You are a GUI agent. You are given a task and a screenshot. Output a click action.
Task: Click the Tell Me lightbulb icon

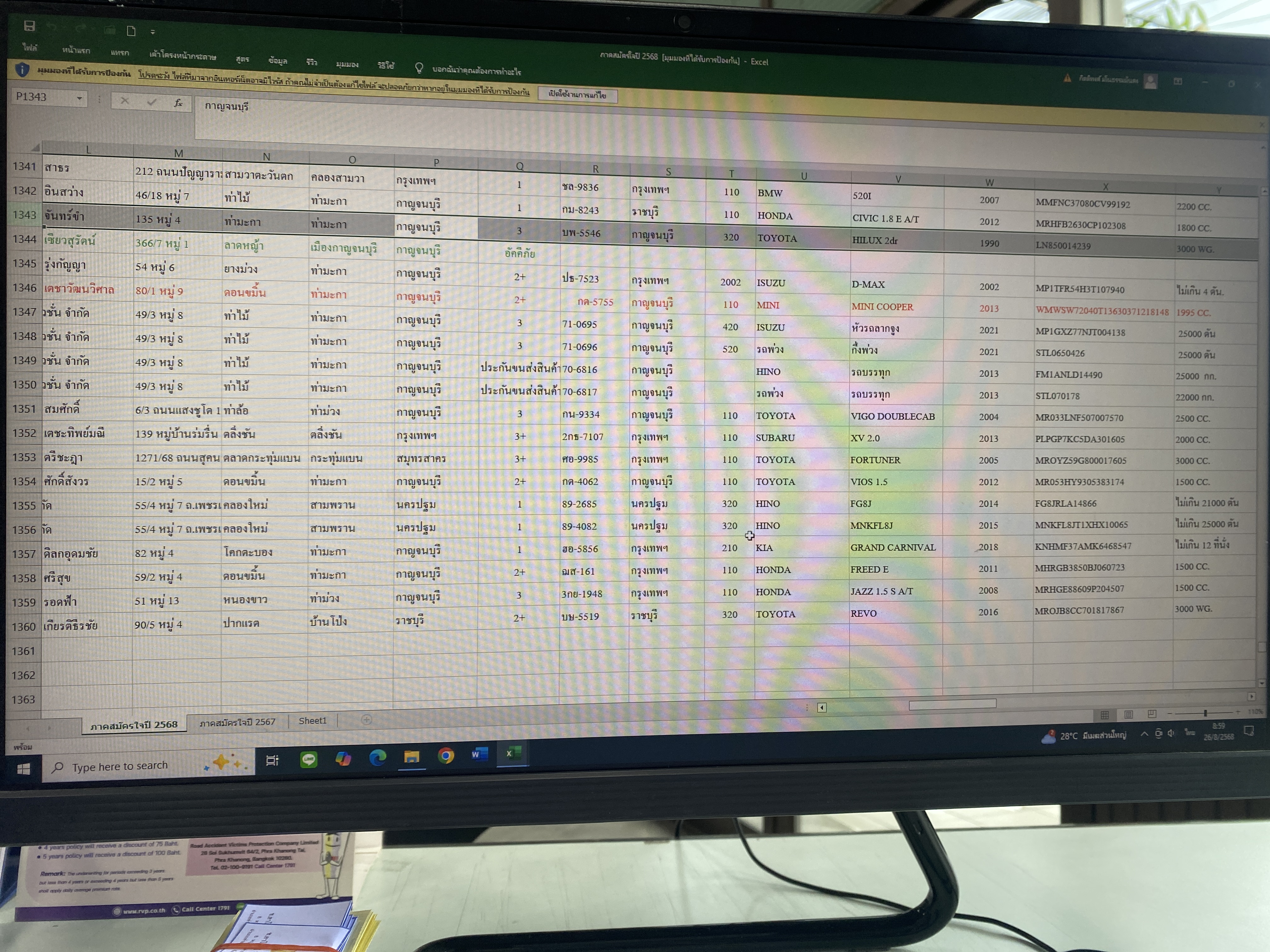tap(419, 68)
